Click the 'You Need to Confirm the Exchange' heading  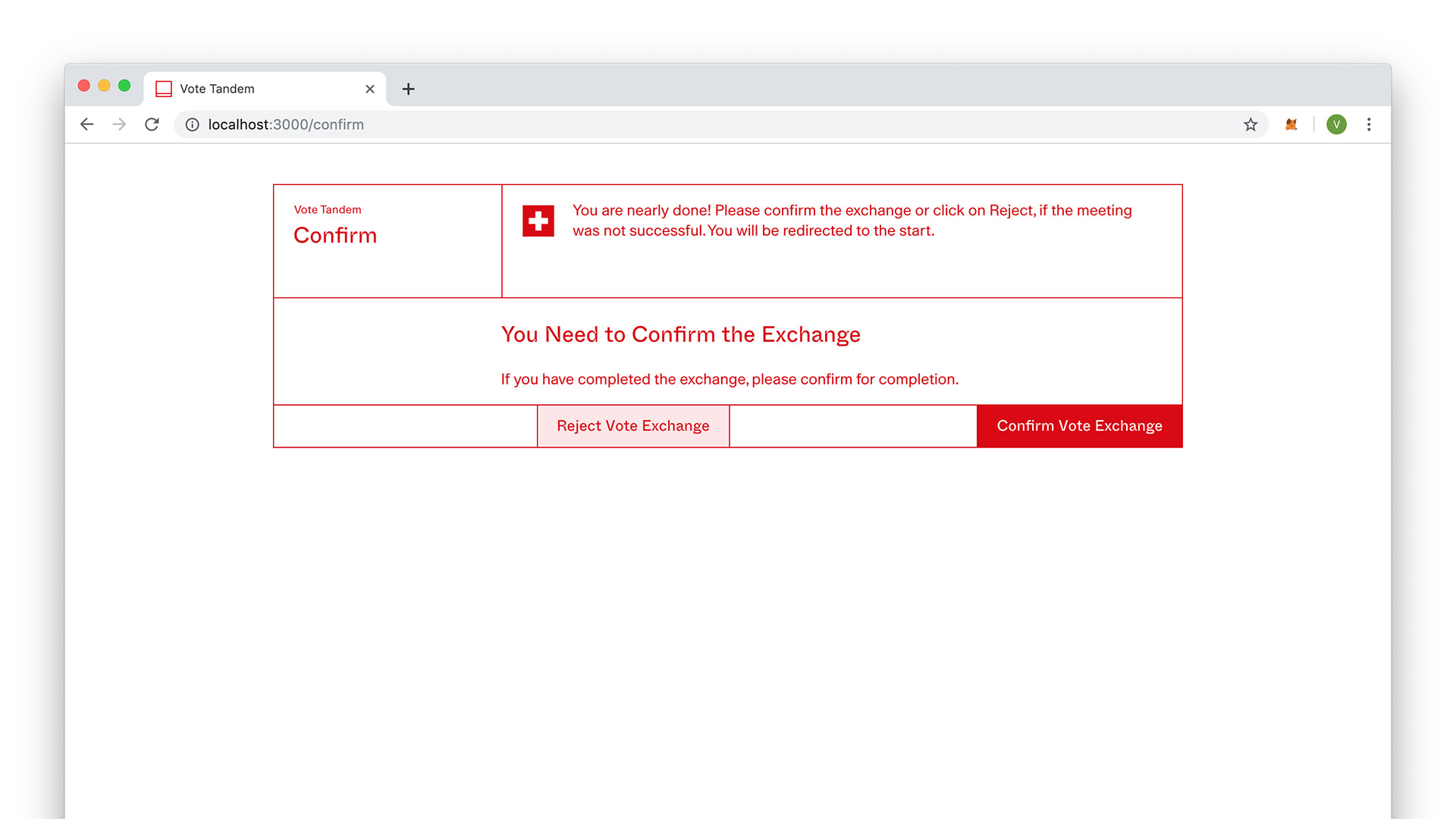click(x=680, y=334)
